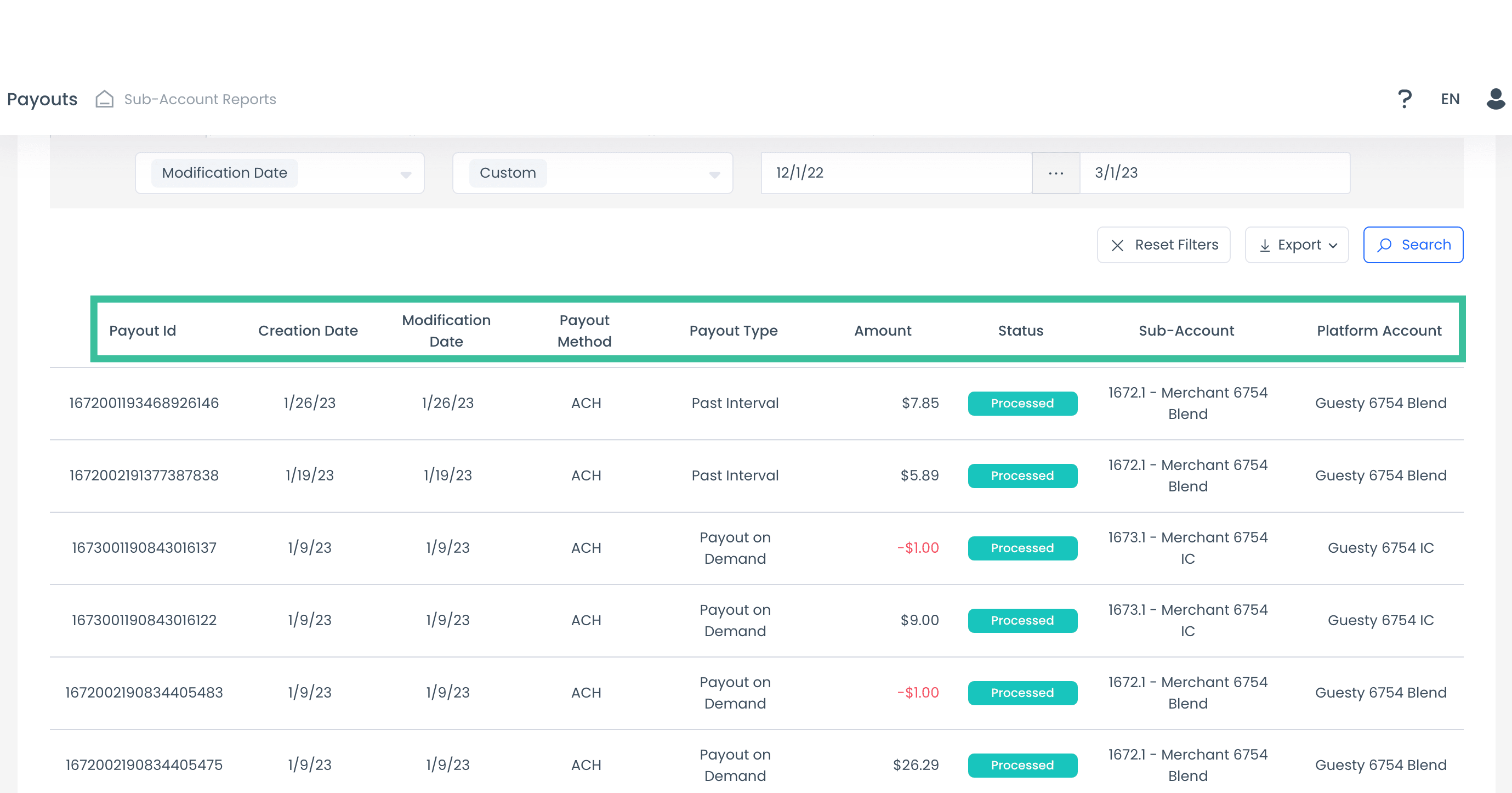Open the help question mark icon

pyautogui.click(x=1405, y=98)
